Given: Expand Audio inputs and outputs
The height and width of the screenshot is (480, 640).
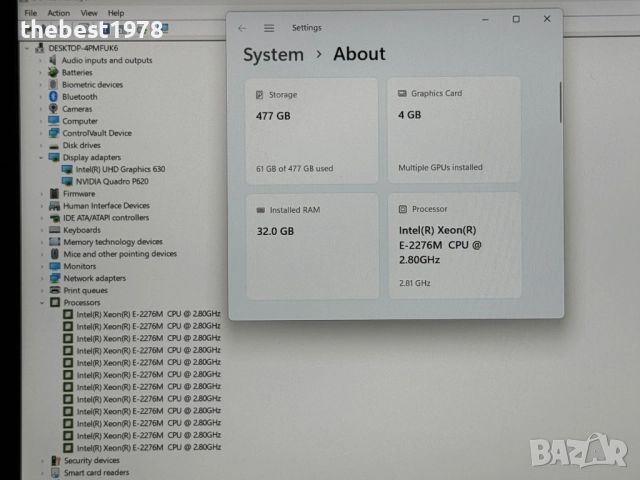Looking at the screenshot, I should [x=41, y=60].
